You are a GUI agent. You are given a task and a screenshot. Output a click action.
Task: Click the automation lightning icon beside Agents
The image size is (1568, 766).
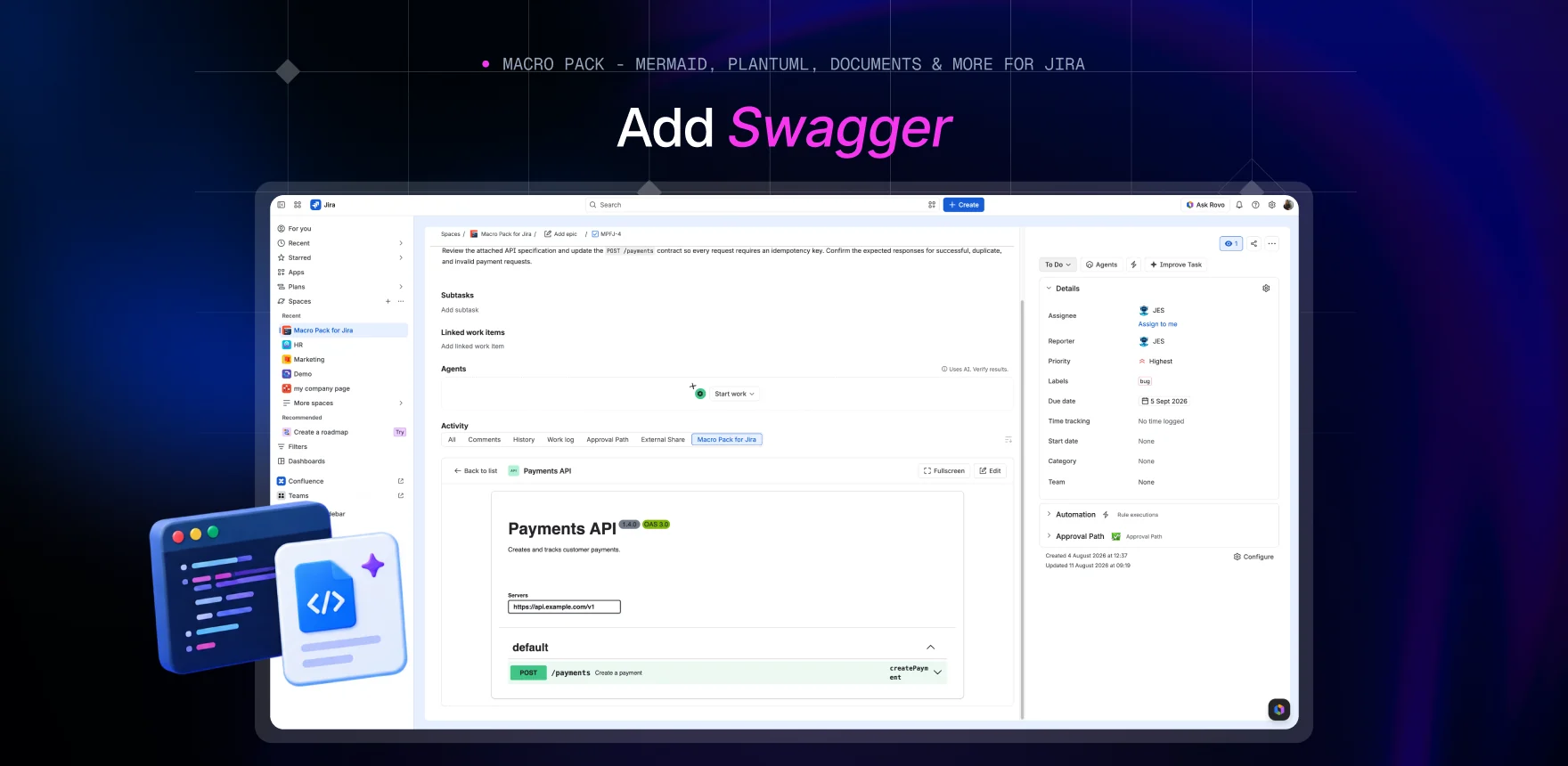point(1133,265)
